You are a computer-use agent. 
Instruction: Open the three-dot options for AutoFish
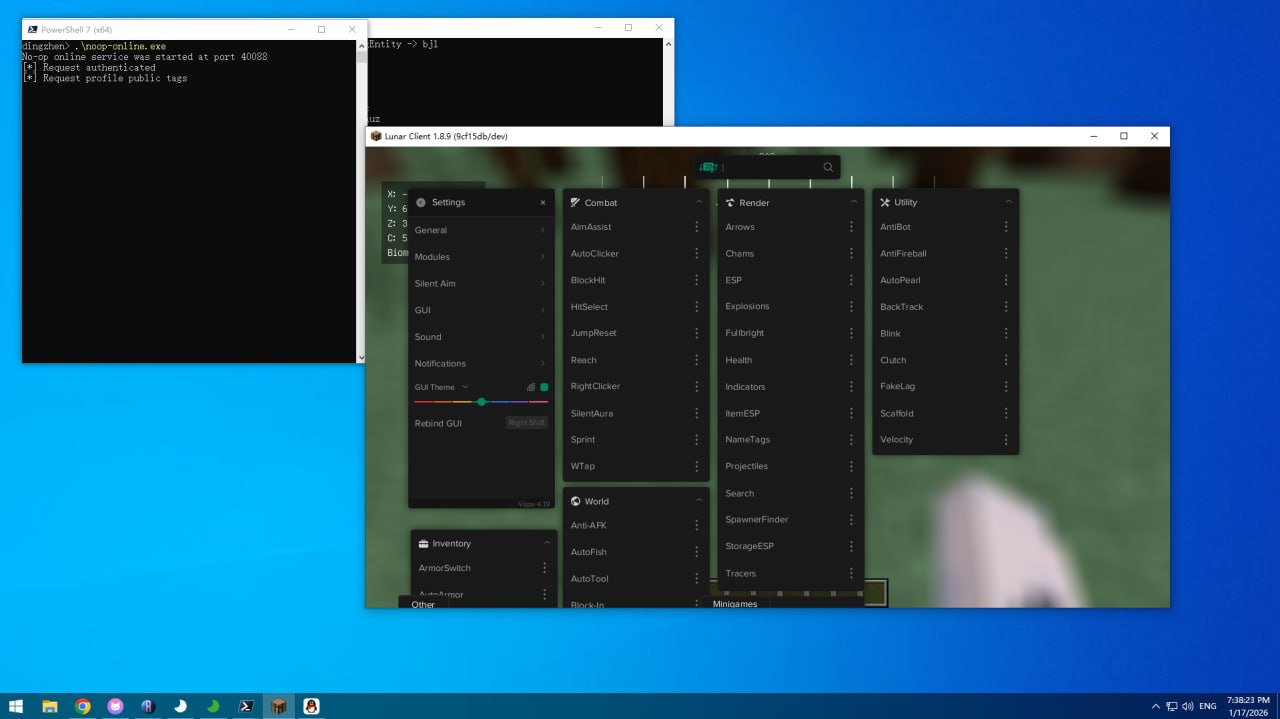697,552
